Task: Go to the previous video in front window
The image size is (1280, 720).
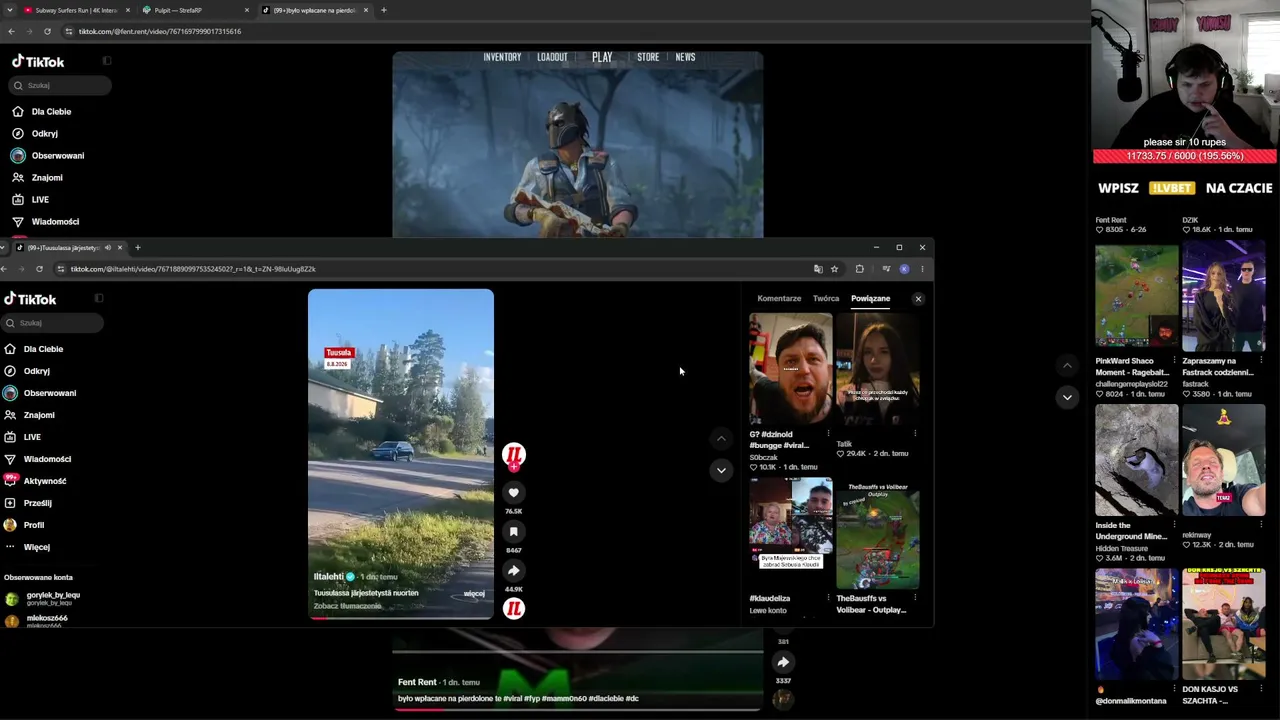Action: click(x=721, y=439)
